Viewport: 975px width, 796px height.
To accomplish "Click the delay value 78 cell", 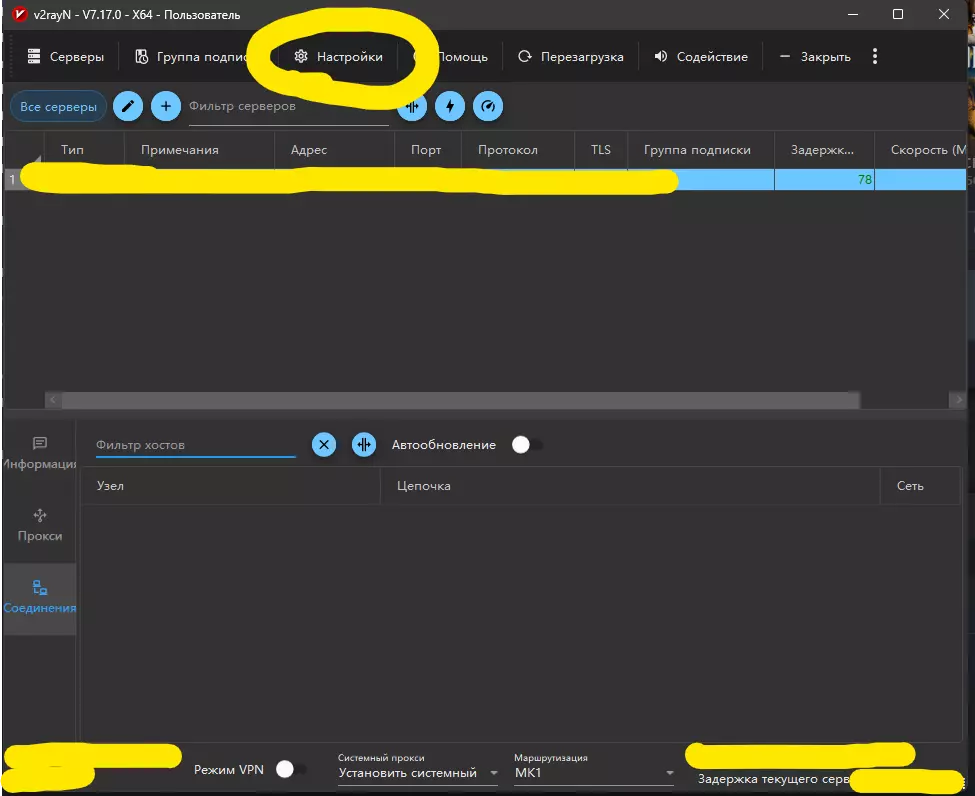I will click(825, 180).
